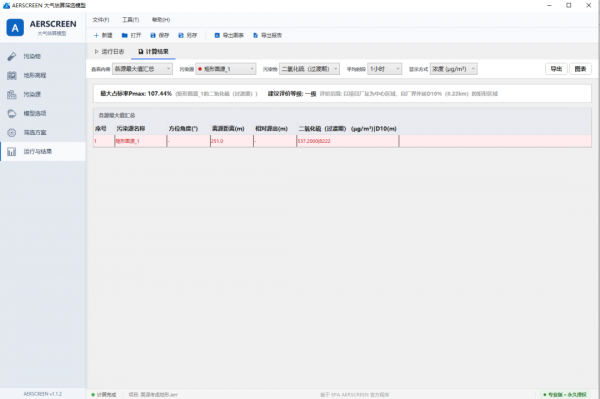Click the 离源距离(m) column header
This screenshot has width=600, height=399.
(x=228, y=129)
